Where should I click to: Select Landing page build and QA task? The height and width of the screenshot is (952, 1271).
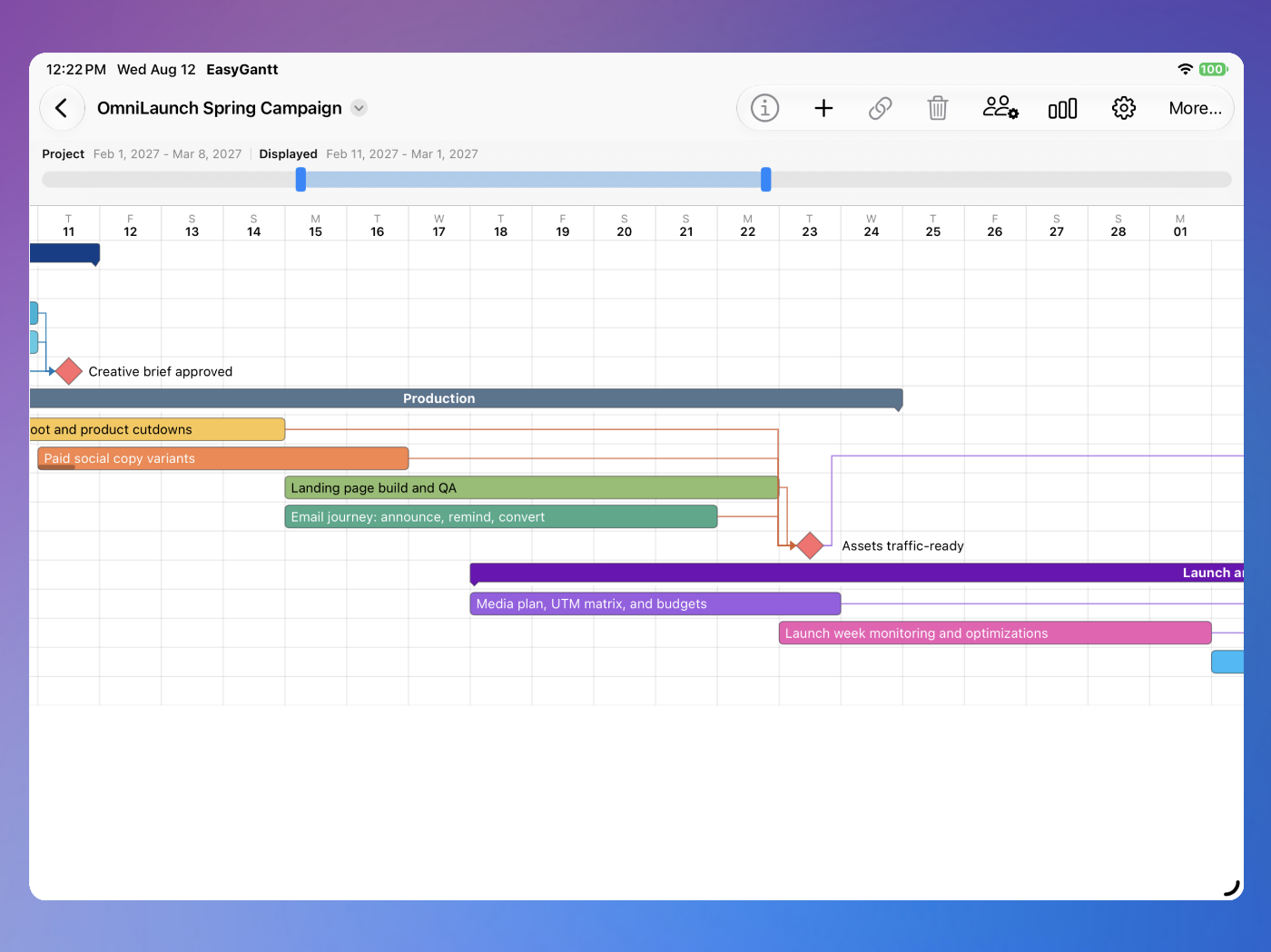pyautogui.click(x=532, y=487)
